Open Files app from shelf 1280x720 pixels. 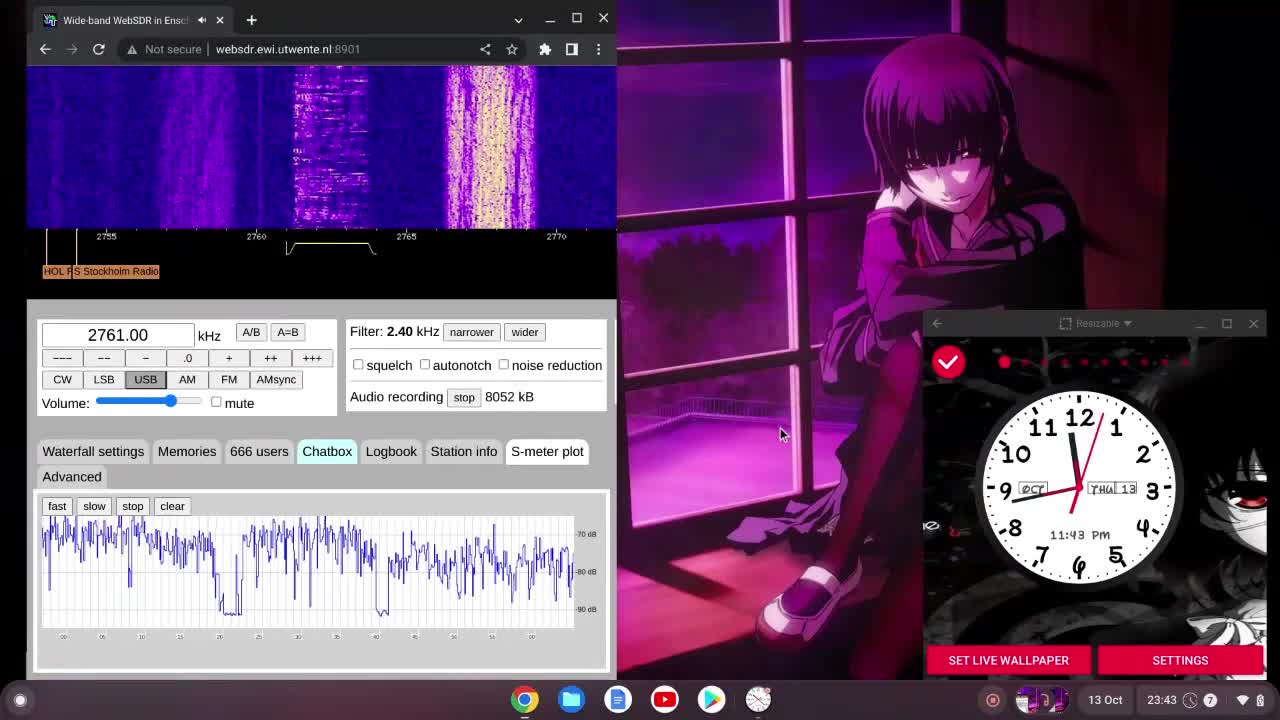[x=571, y=699]
